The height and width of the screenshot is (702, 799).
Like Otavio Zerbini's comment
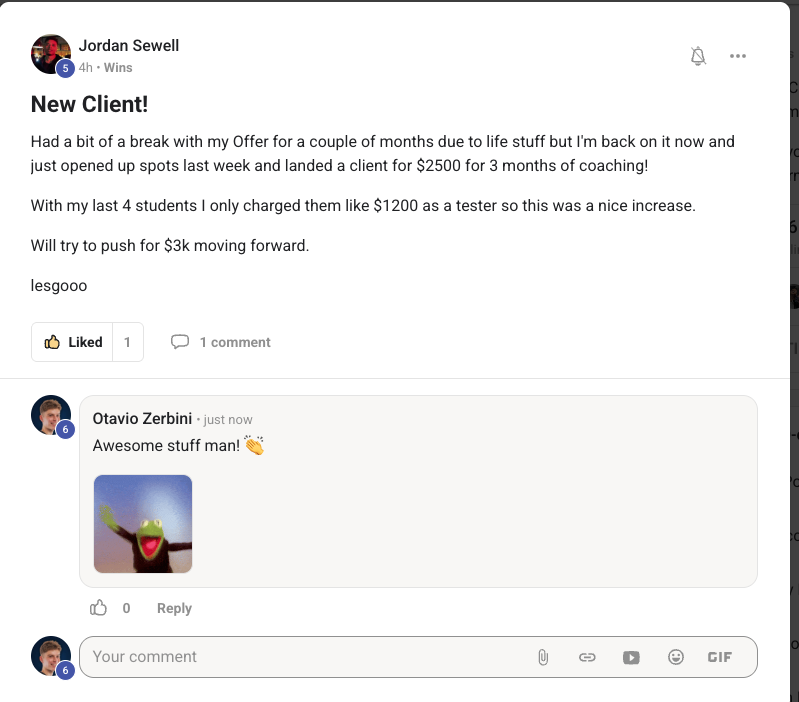click(99, 608)
